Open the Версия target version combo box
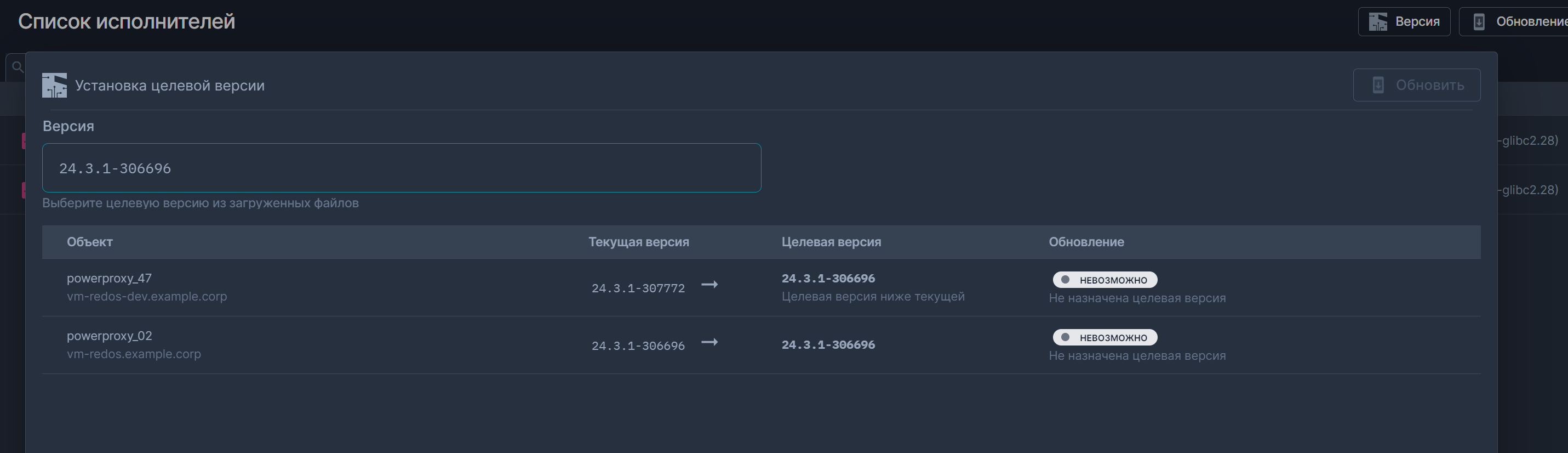Image resolution: width=1568 pixels, height=453 pixels. coord(401,168)
